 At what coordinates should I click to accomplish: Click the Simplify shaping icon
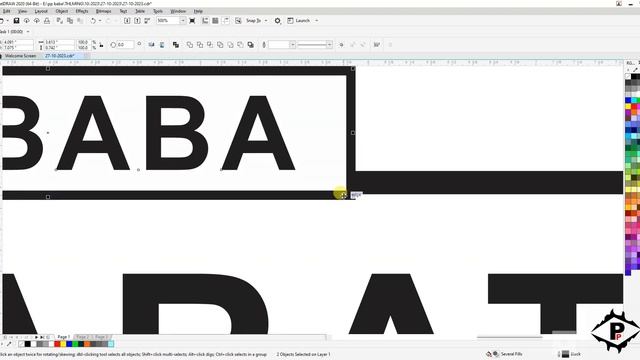pos(220,44)
